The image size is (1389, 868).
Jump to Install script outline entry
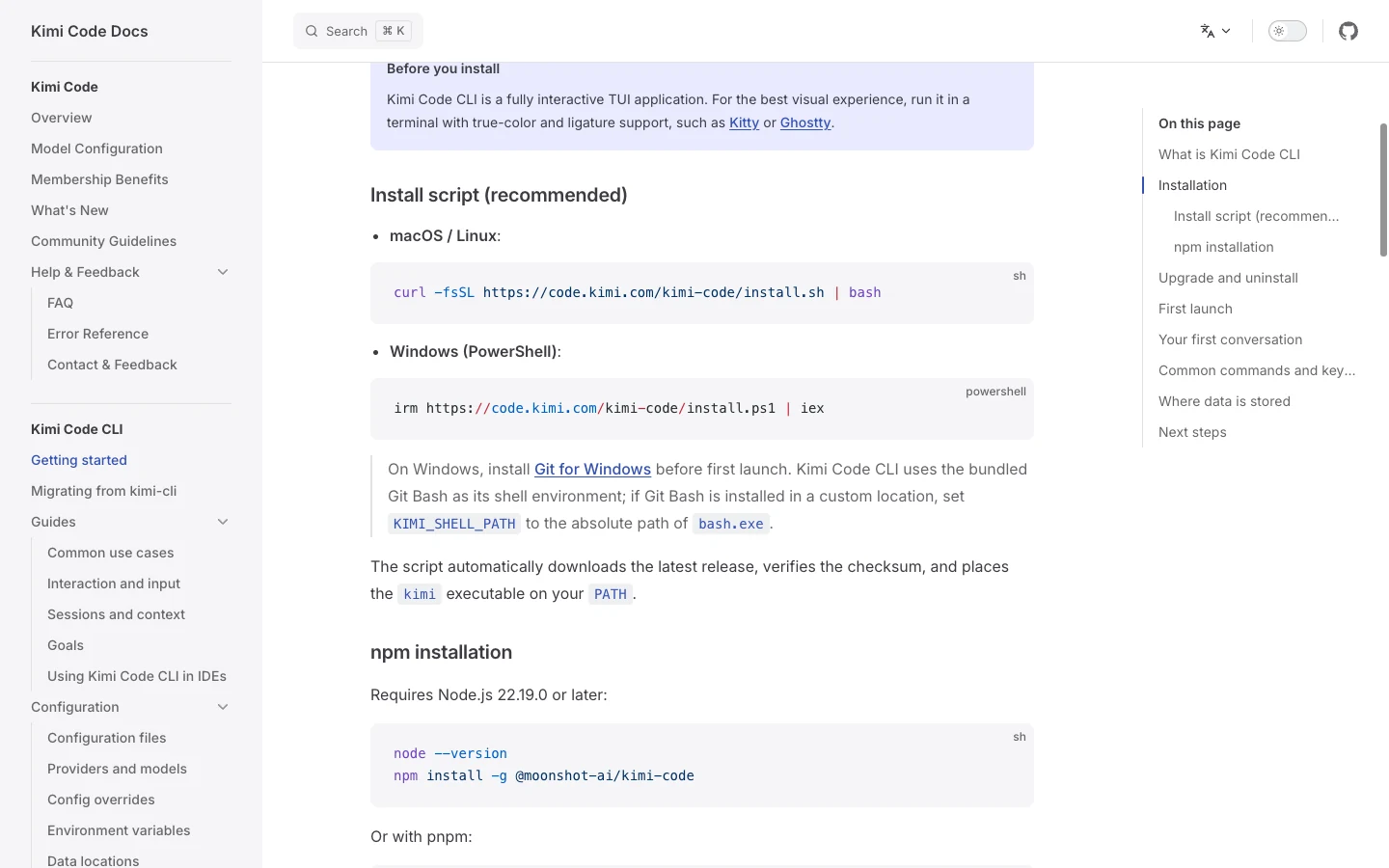[1256, 216]
